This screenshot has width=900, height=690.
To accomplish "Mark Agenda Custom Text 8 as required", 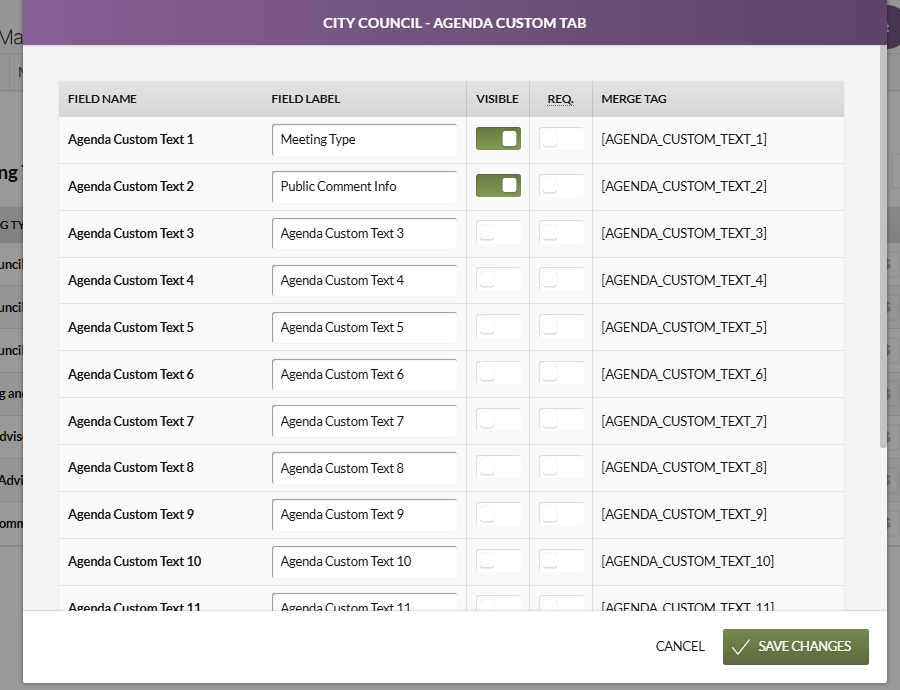I will point(561,468).
